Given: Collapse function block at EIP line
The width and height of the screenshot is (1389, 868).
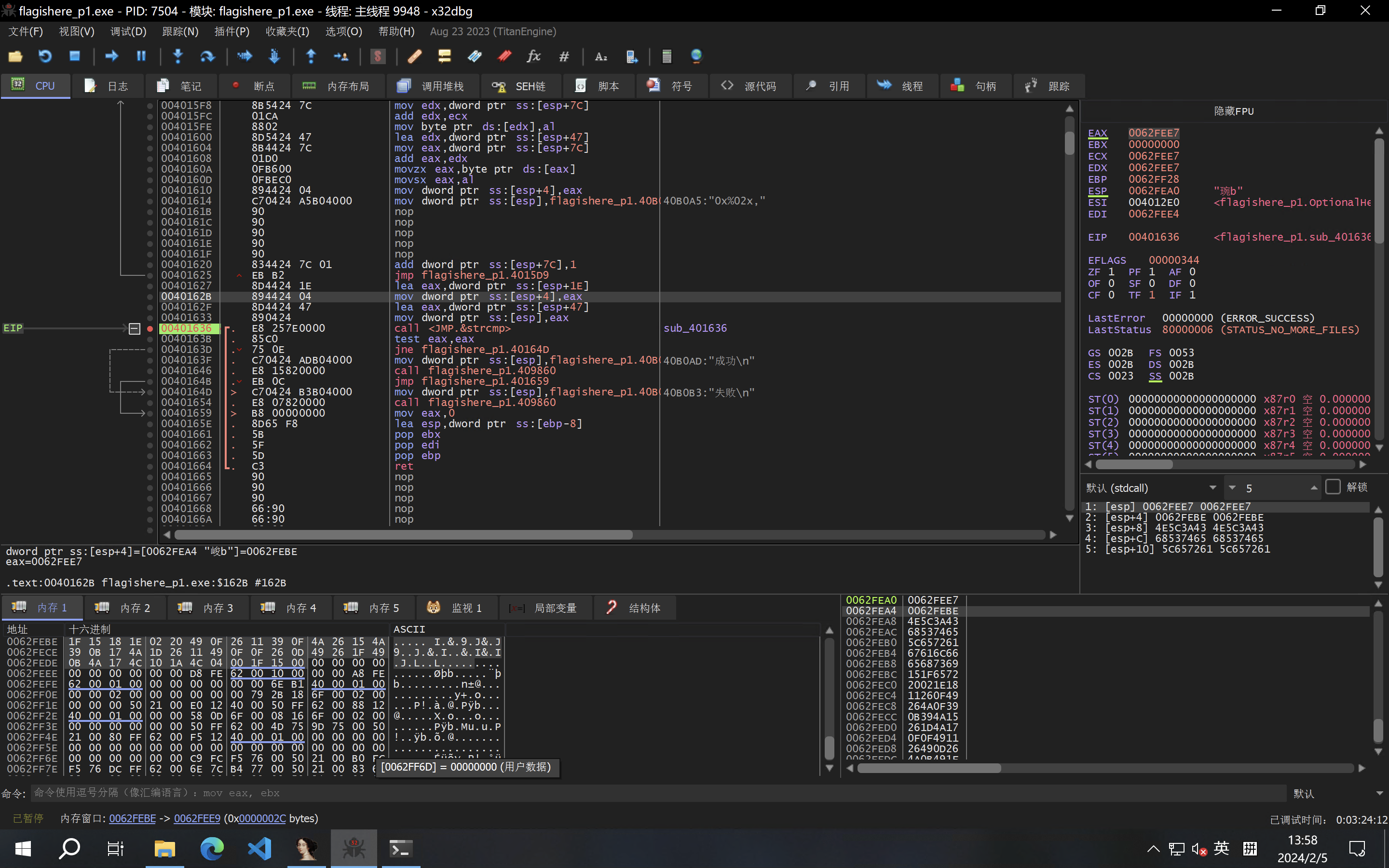Looking at the screenshot, I should click(134, 328).
